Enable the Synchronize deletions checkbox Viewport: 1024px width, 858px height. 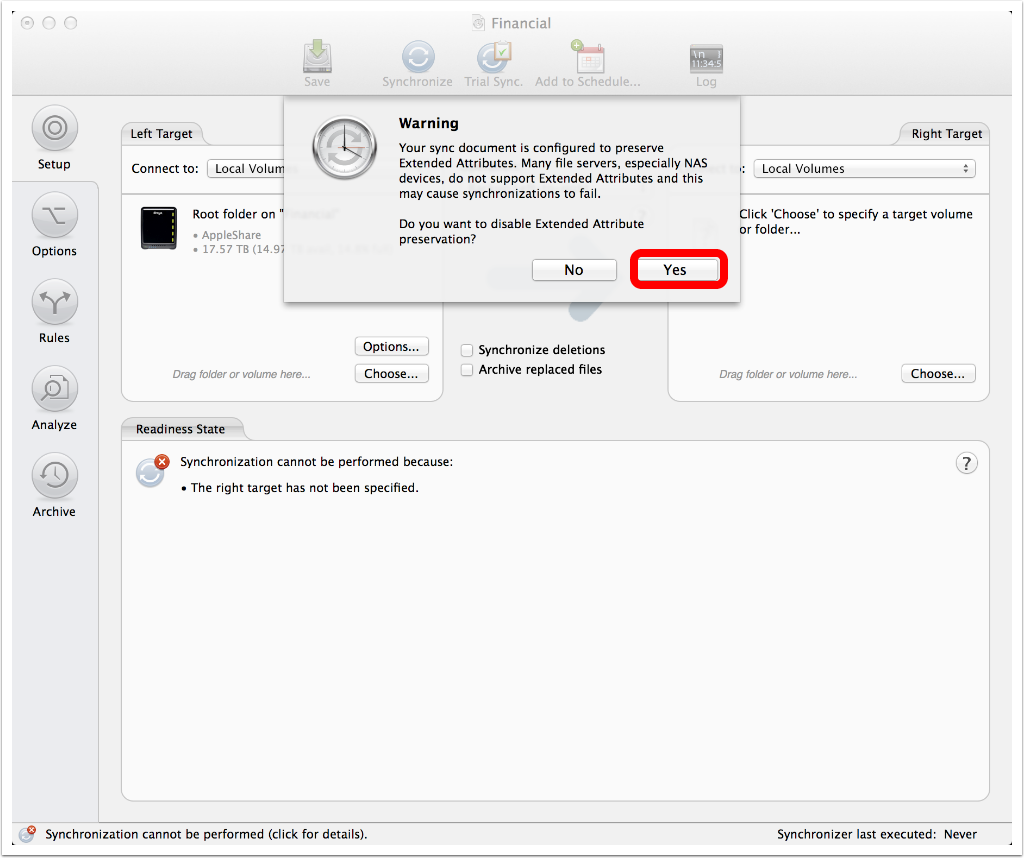[467, 350]
